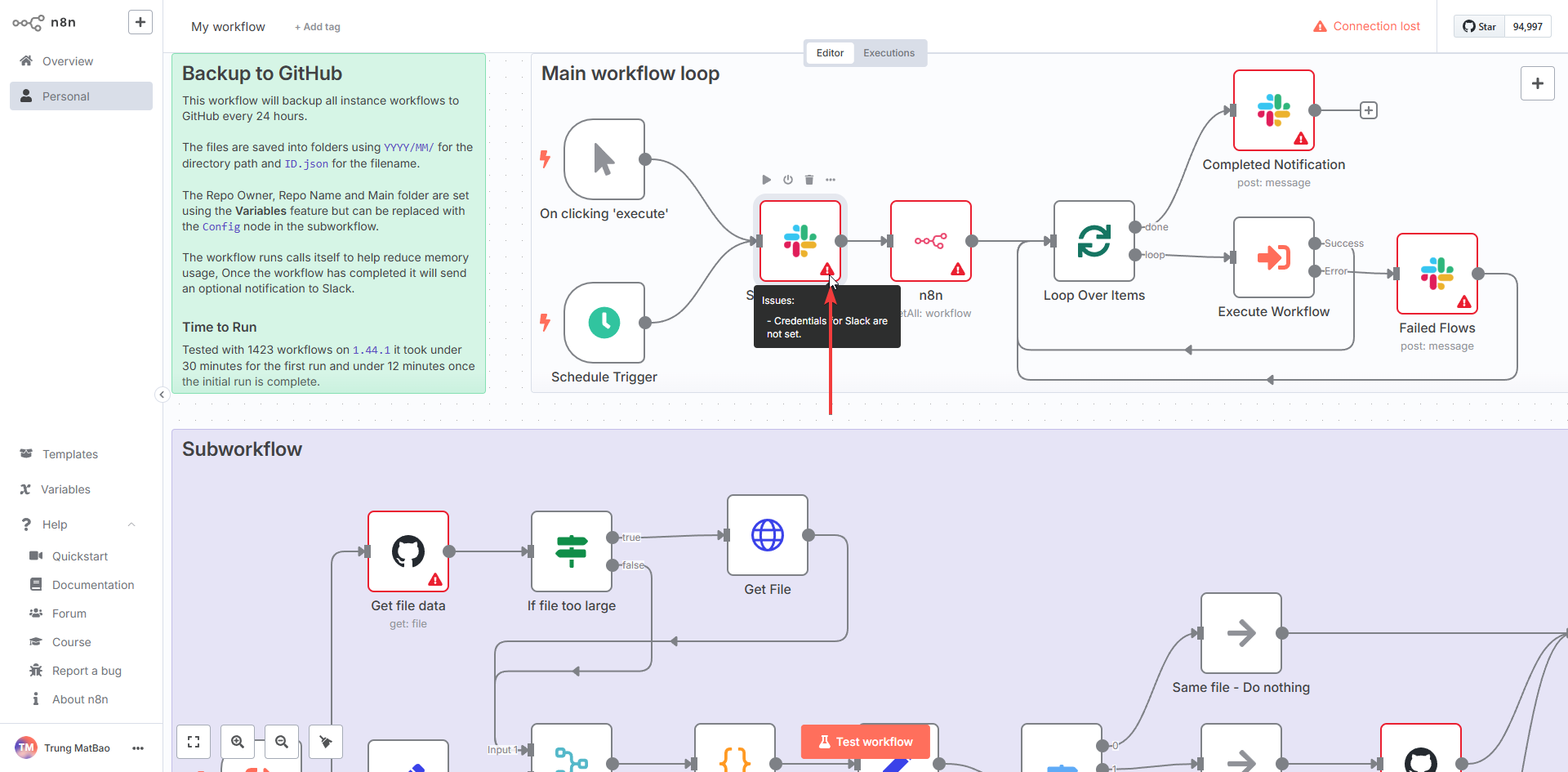
Task: Click Success output of Execute Workflow
Action: coord(1315,243)
